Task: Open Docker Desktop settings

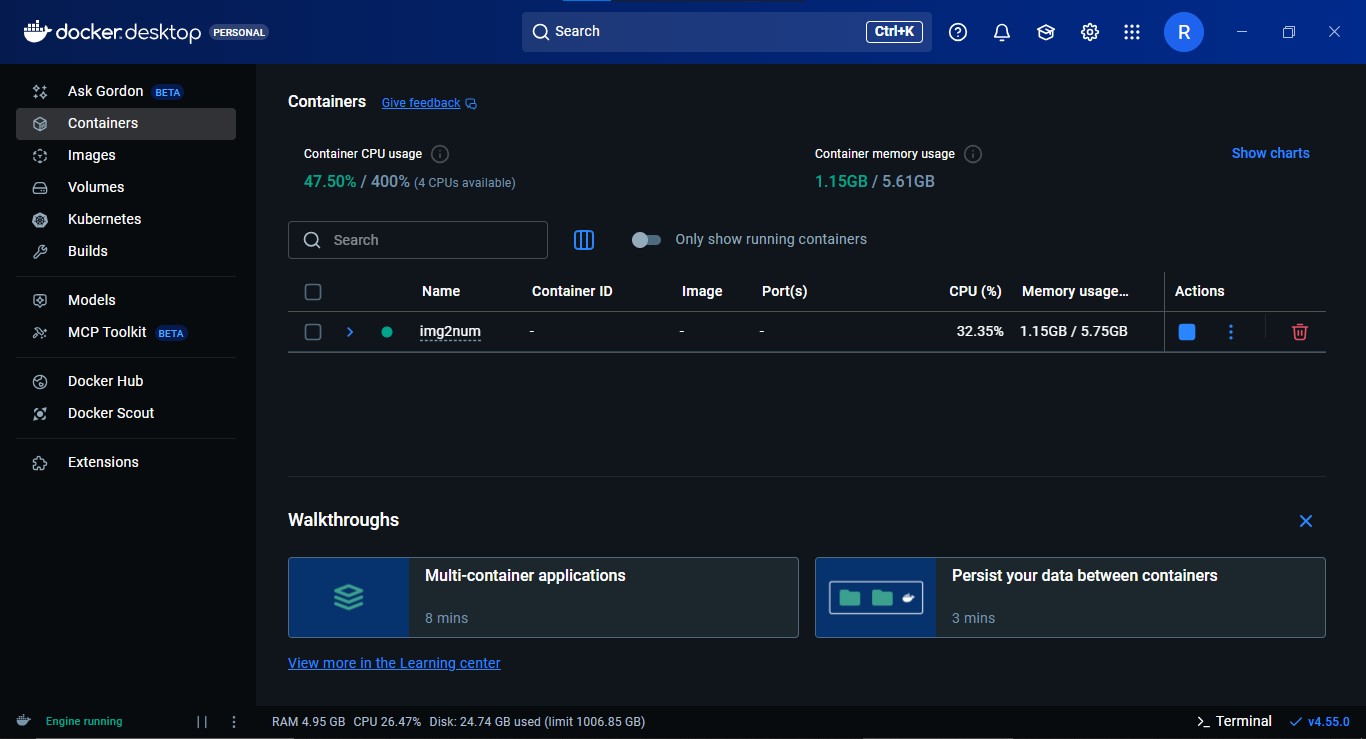Action: tap(1089, 31)
